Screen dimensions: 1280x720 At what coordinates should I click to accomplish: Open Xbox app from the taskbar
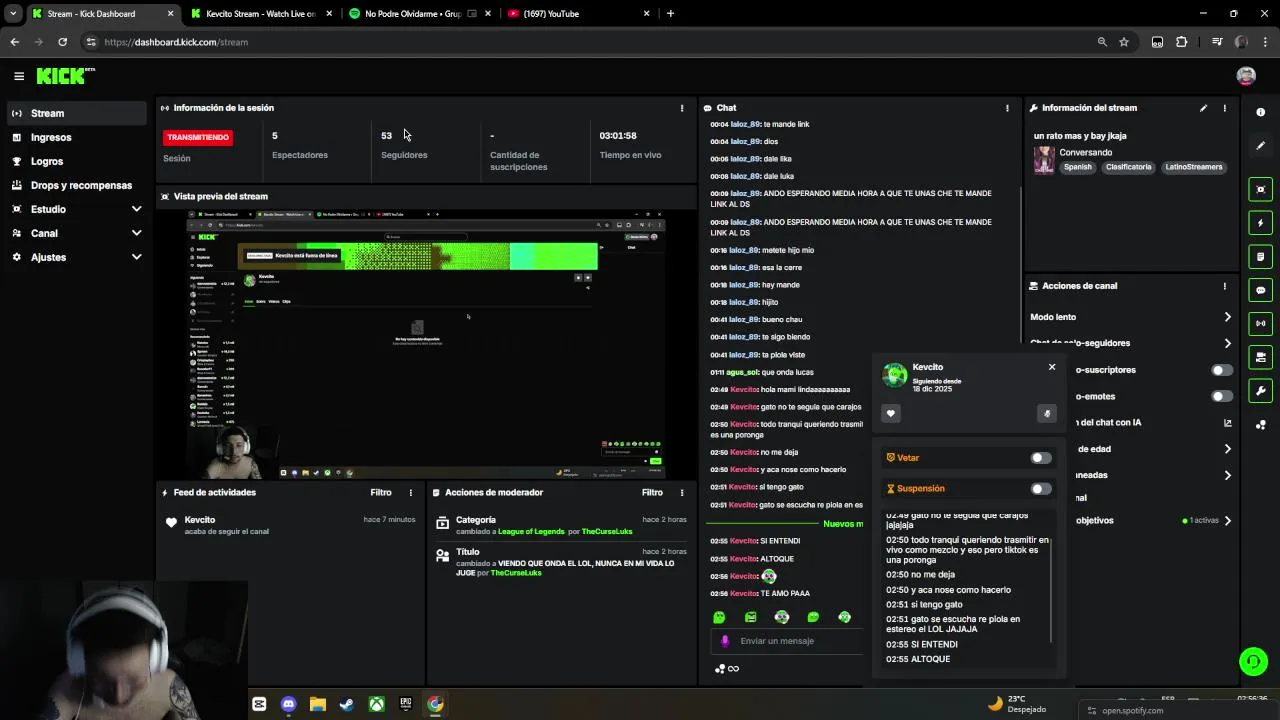point(376,704)
